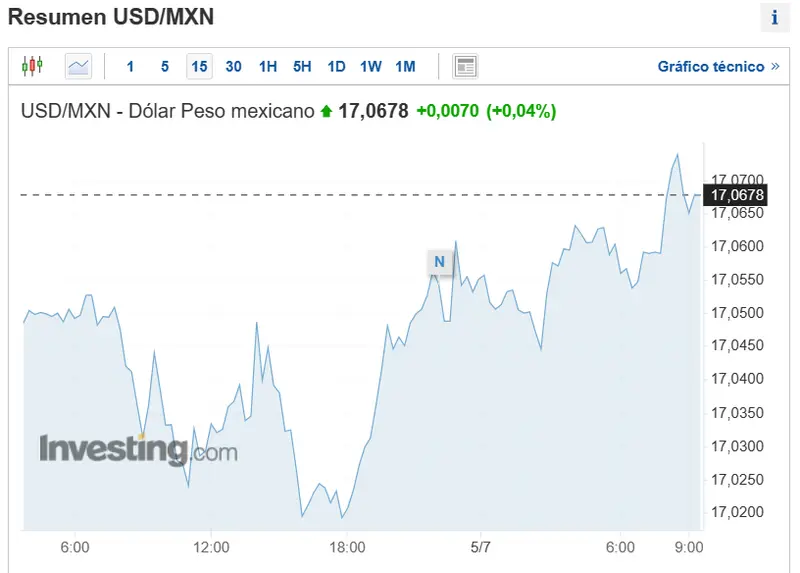Open the Gráfico técnico link

pos(710,67)
